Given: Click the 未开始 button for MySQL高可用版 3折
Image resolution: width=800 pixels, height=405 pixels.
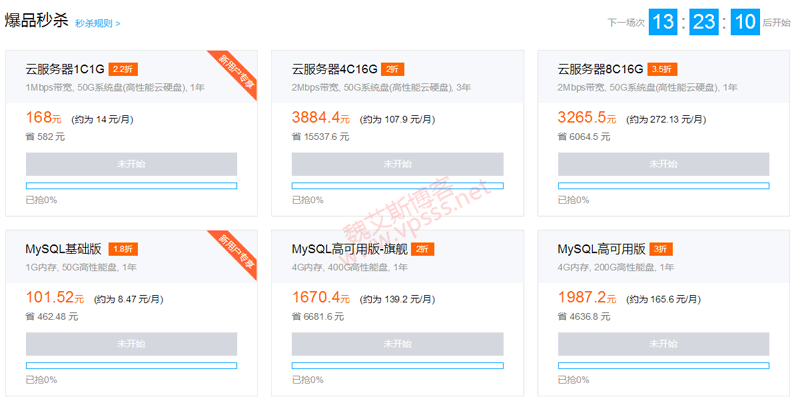Looking at the screenshot, I should 663,343.
